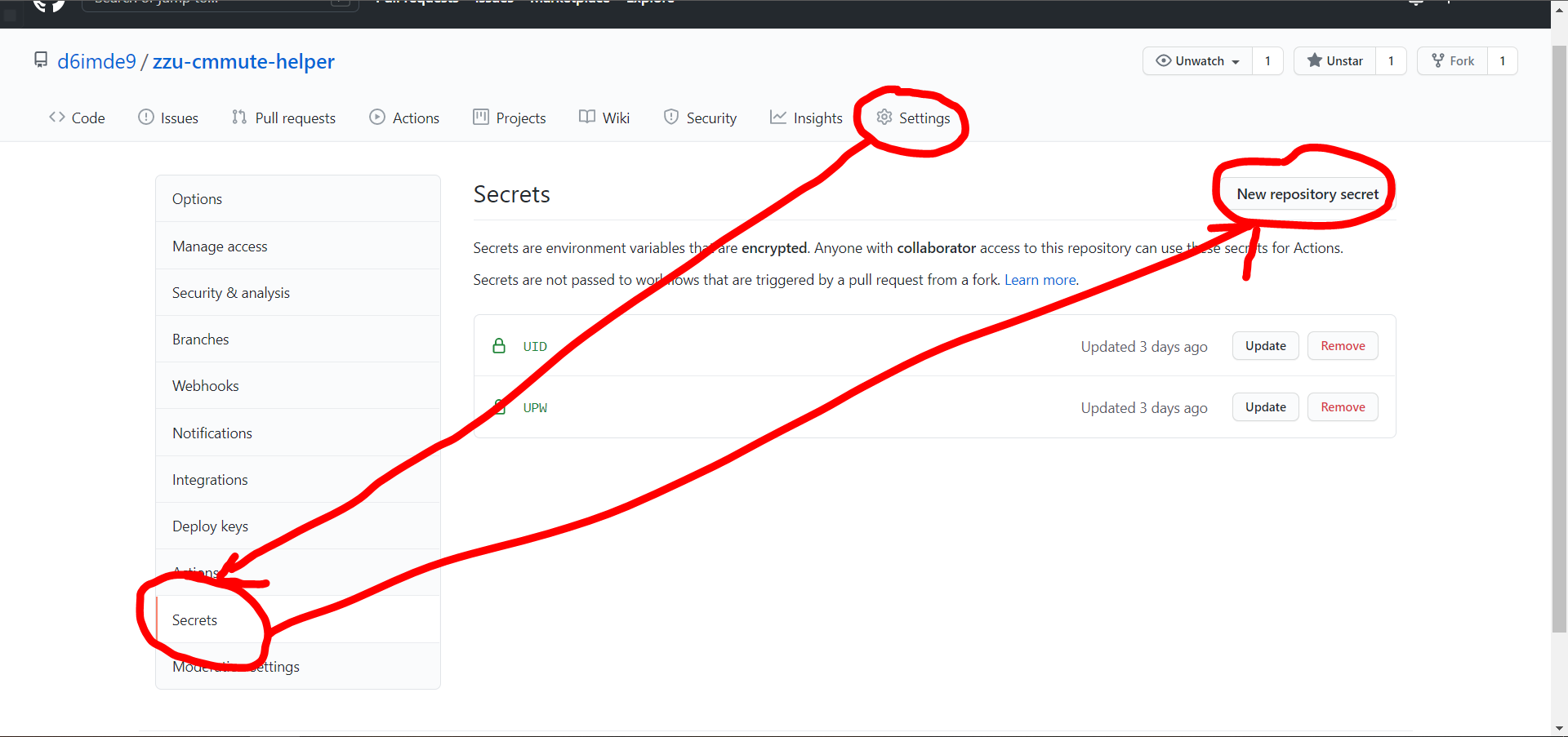Open Security & analysis settings

[x=298, y=293]
